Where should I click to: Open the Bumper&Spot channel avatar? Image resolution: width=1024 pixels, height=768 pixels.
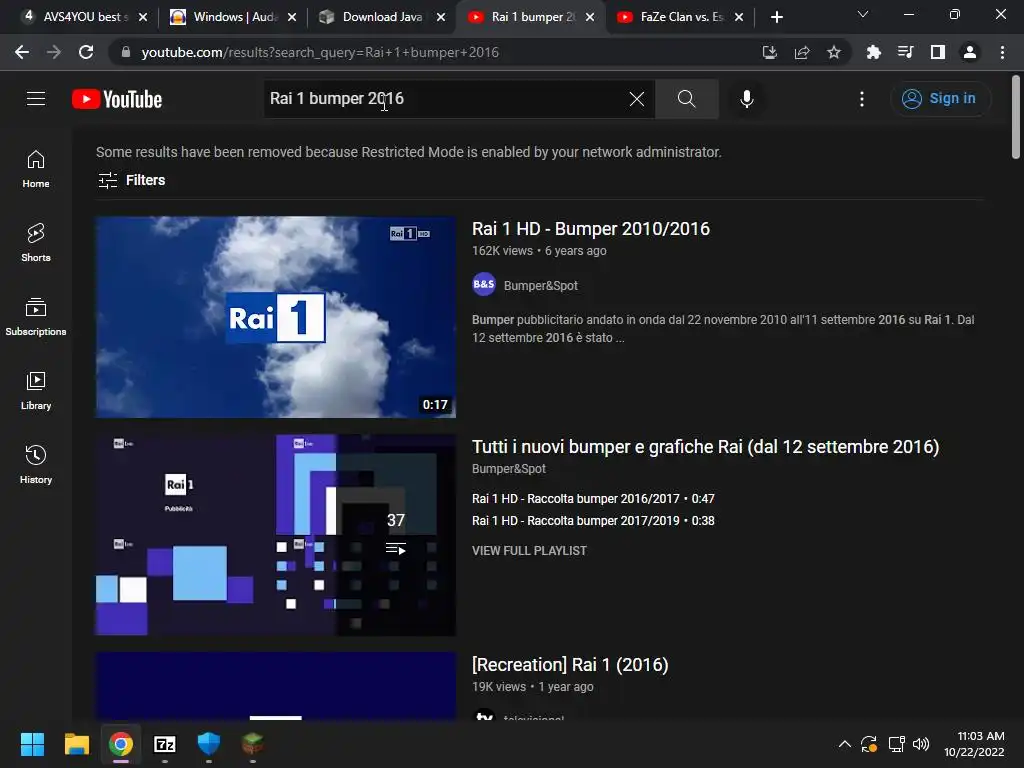484,285
